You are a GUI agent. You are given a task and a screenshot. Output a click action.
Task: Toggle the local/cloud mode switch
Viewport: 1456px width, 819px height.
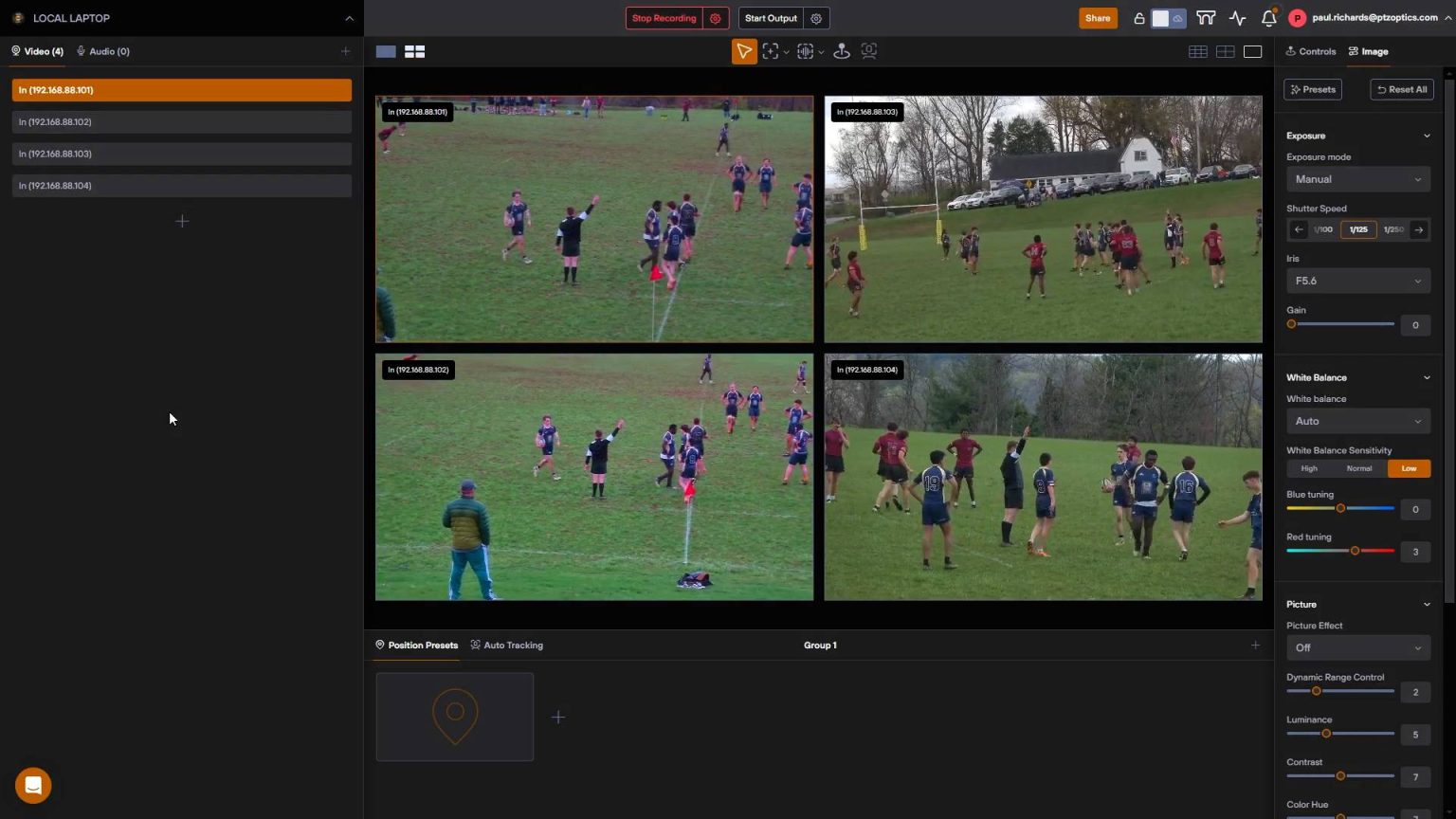click(x=1168, y=18)
